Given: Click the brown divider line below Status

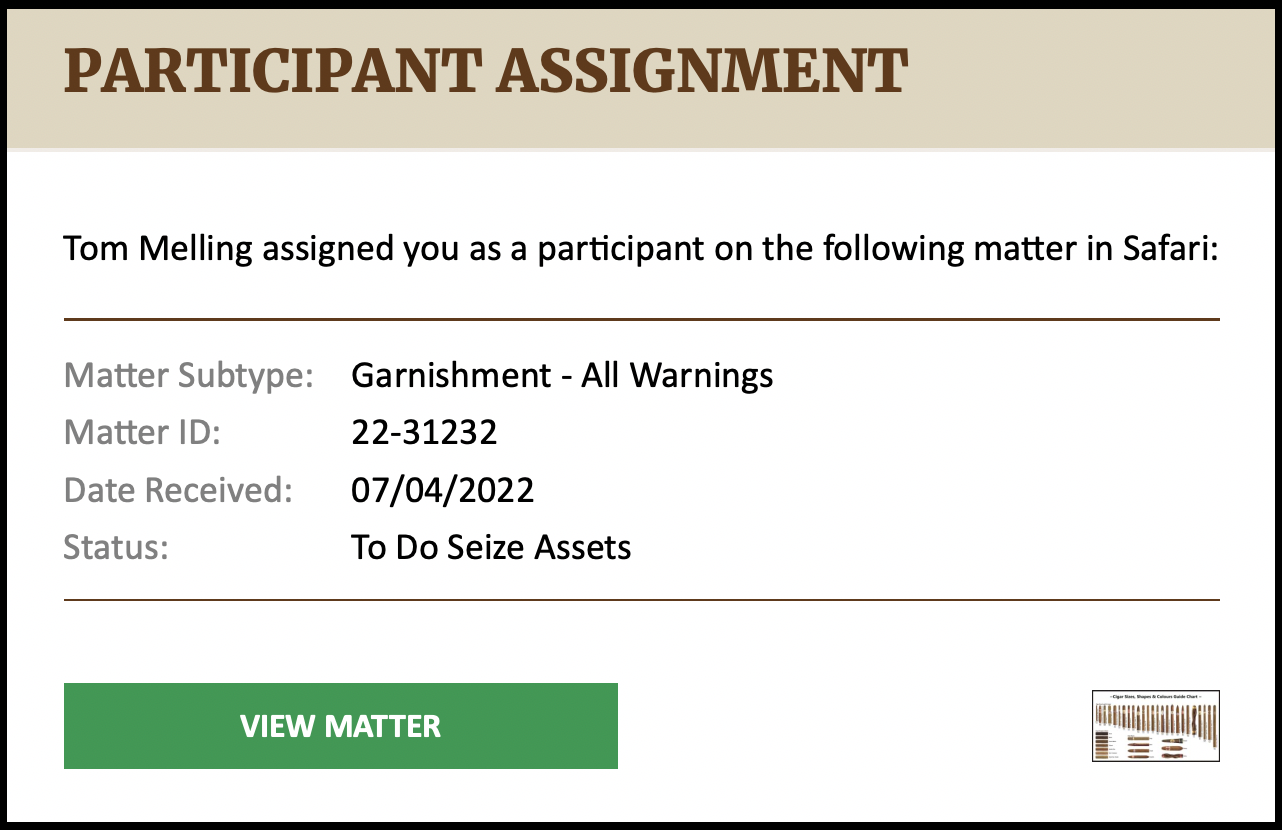Looking at the screenshot, I should [642, 600].
